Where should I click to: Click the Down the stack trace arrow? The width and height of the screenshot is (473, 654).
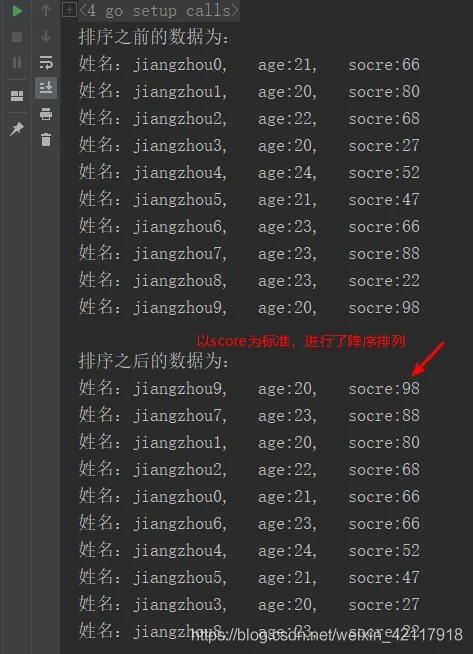pos(46,36)
